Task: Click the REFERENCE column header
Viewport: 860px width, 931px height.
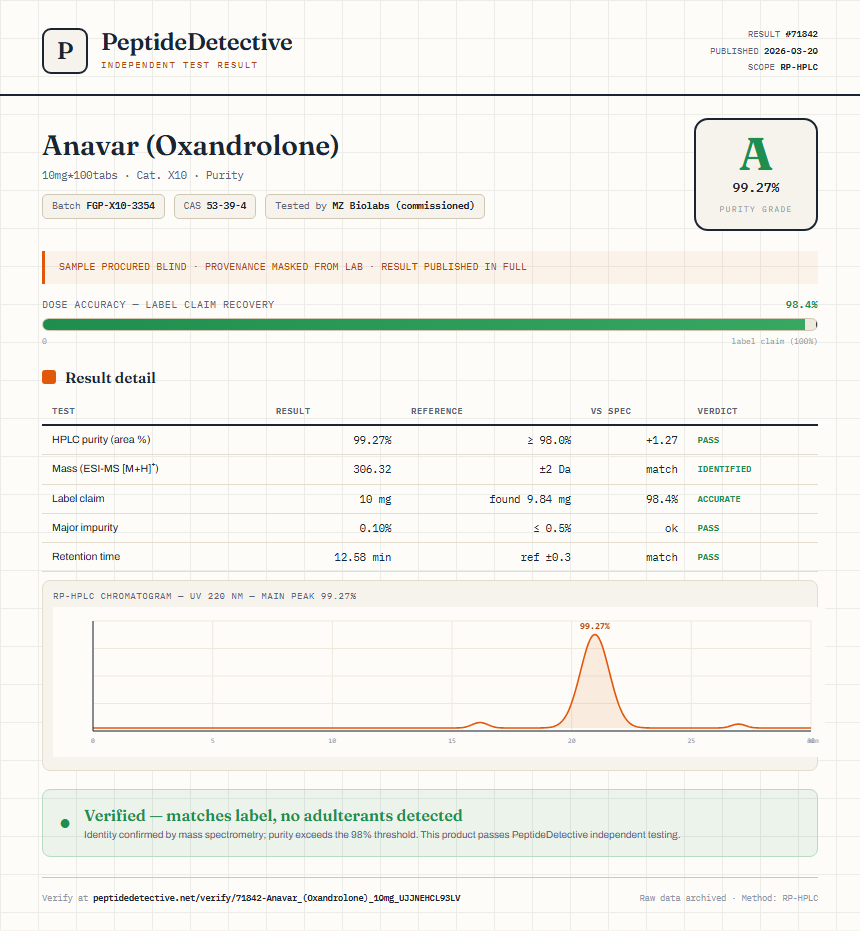Action: coord(437,411)
